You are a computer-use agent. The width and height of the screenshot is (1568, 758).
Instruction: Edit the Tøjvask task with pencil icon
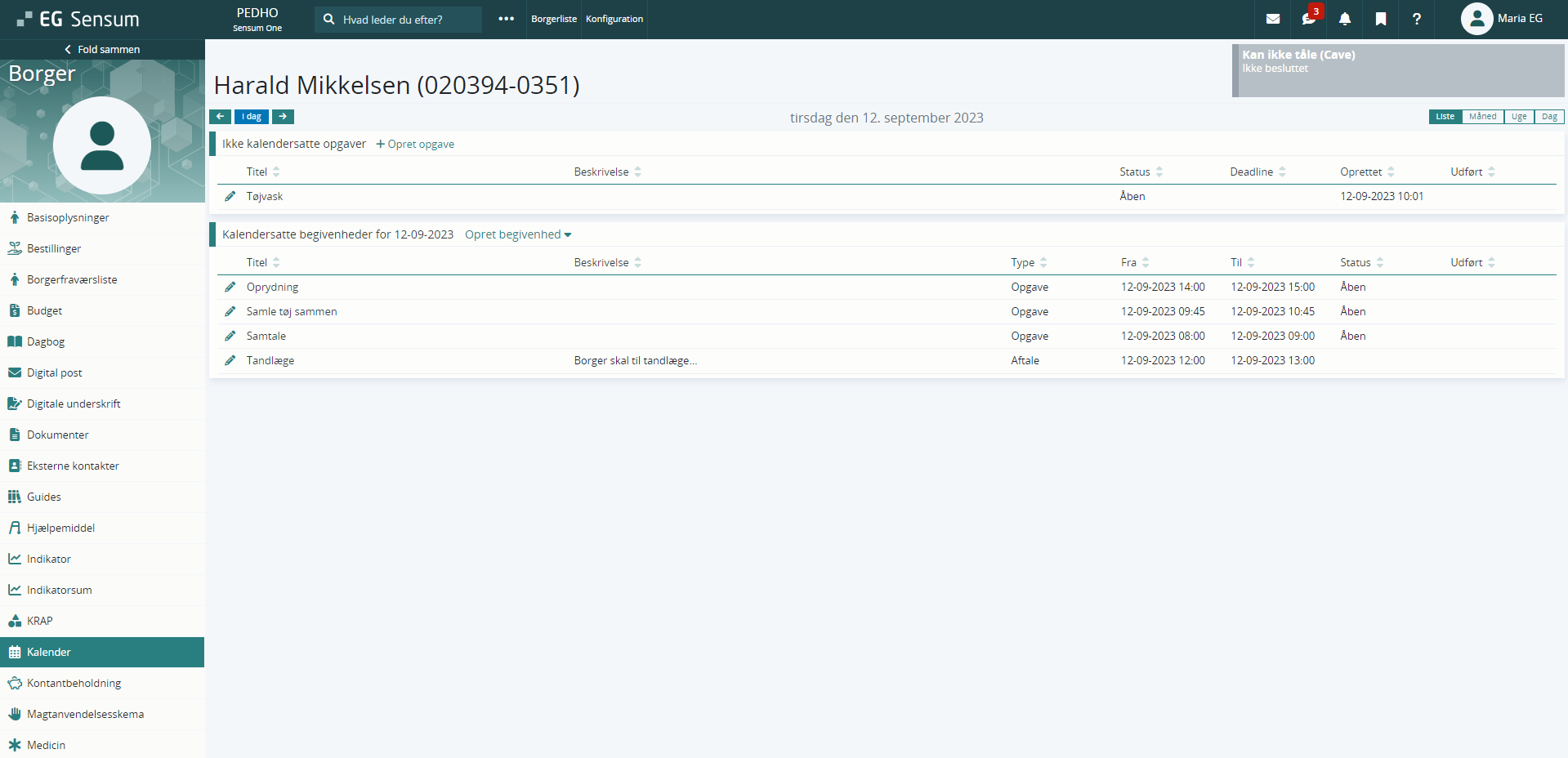pos(230,196)
